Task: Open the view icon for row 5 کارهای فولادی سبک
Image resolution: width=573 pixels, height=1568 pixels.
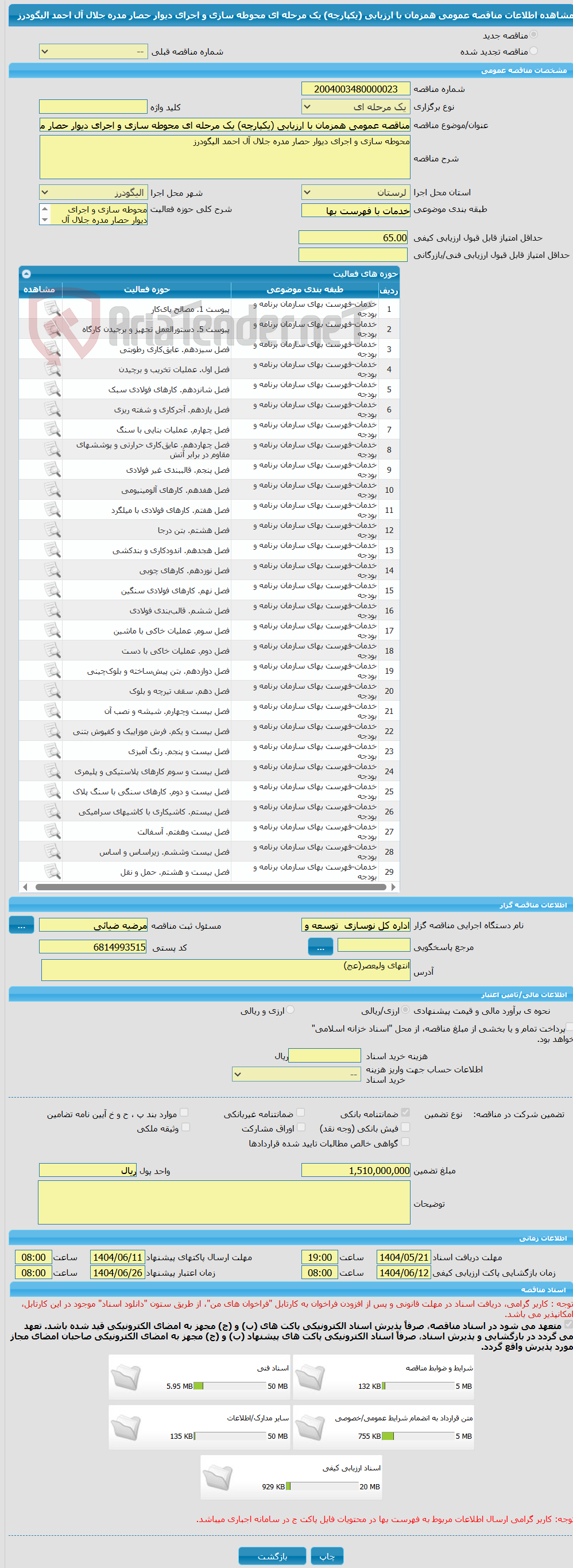Action: click(x=52, y=389)
